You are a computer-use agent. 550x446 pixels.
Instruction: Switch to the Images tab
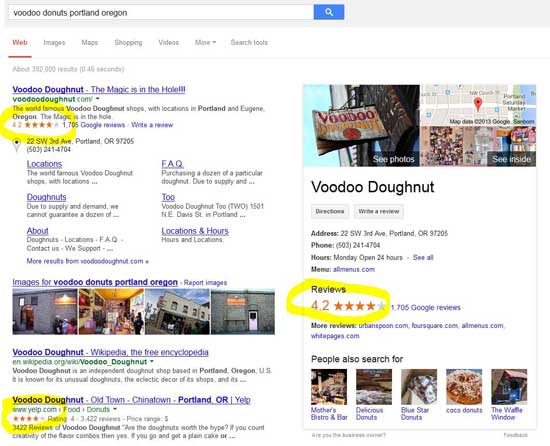54,42
